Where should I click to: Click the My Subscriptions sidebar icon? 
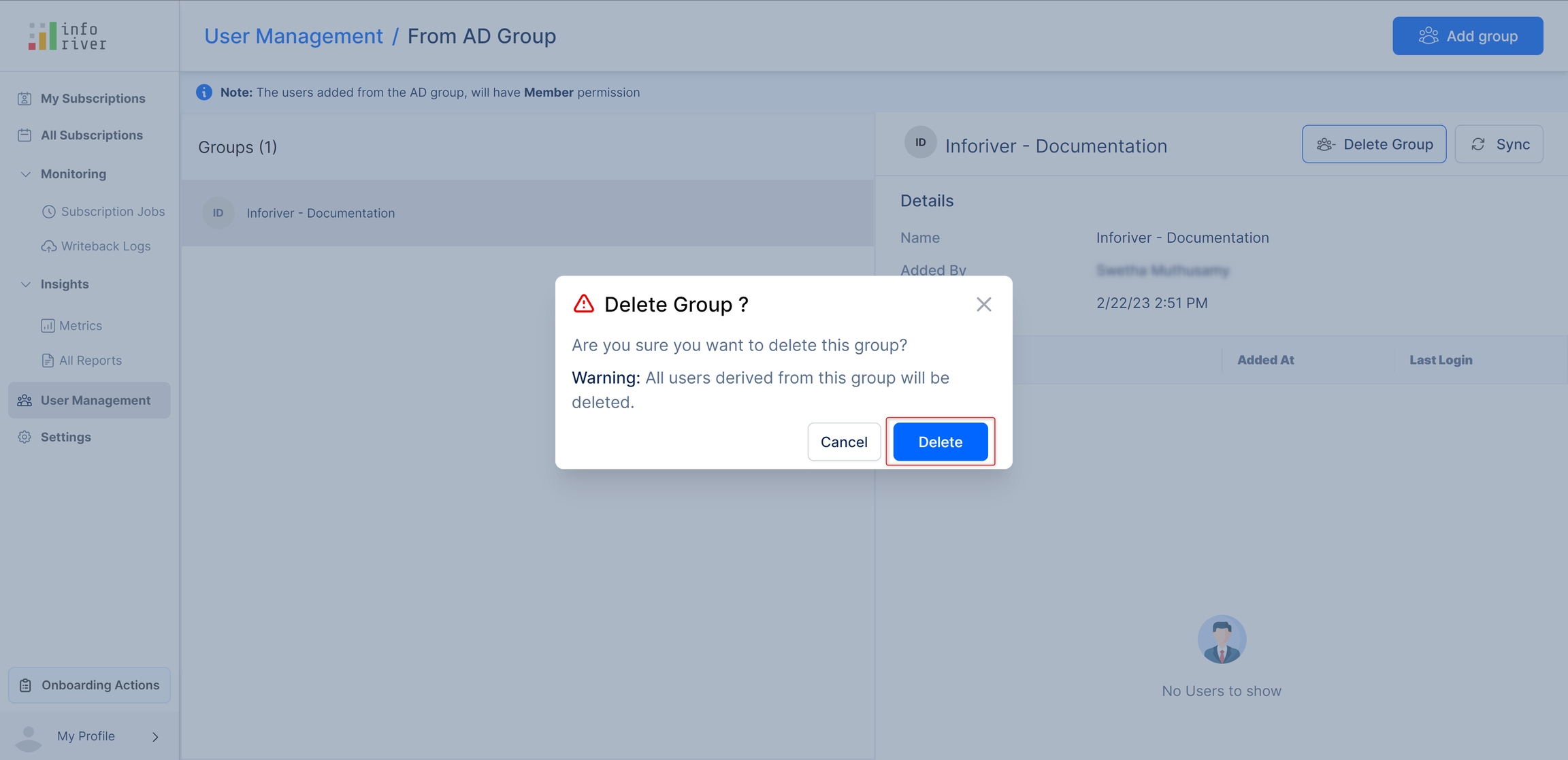point(24,99)
